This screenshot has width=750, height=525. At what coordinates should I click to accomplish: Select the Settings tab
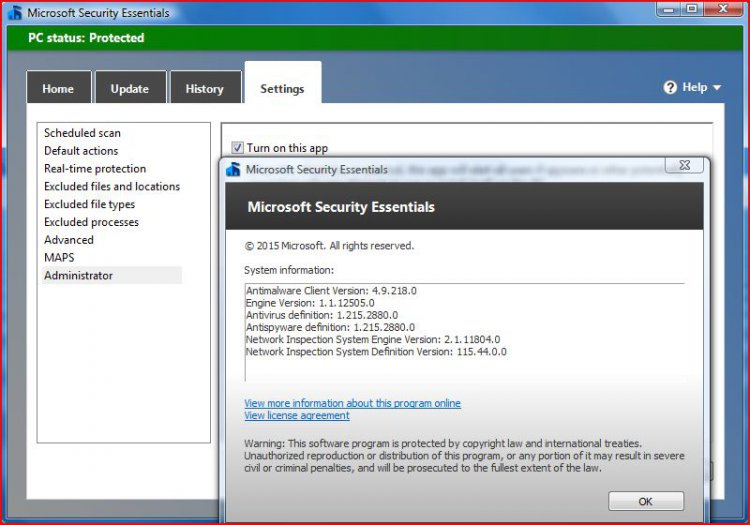point(282,83)
